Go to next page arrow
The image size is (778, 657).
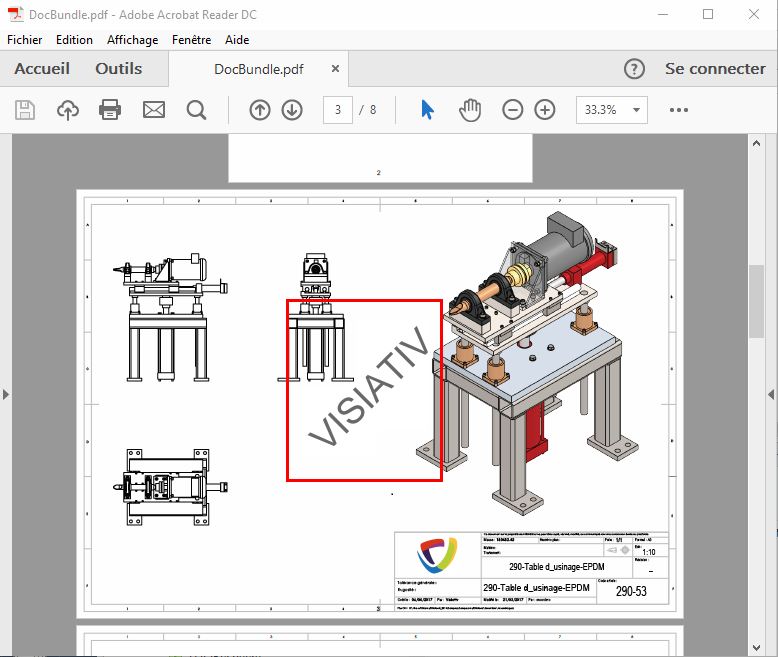pyautogui.click(x=292, y=110)
